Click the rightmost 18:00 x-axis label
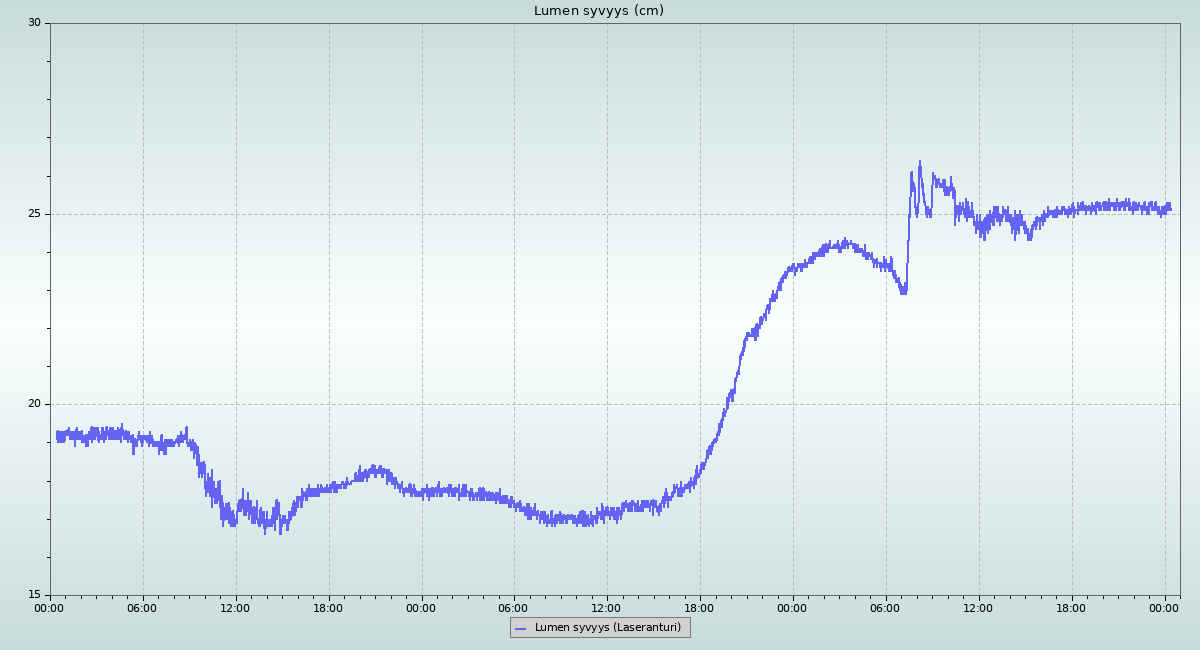The image size is (1200, 650). point(1071,607)
